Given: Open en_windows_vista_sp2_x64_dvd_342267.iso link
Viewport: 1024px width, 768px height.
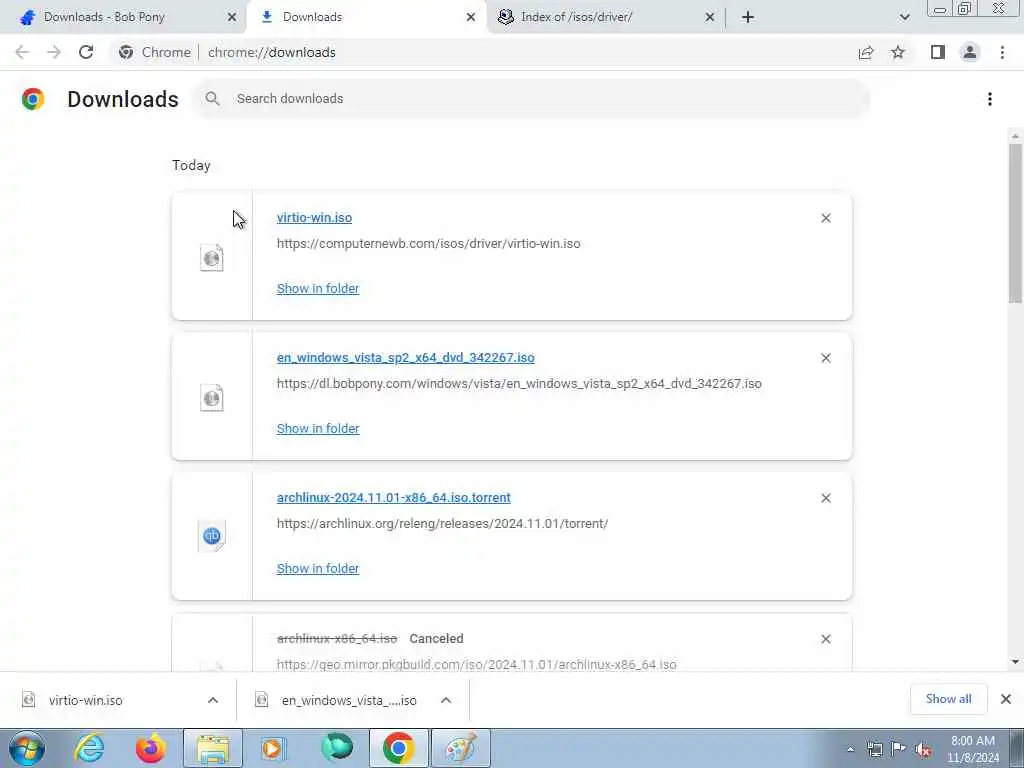Looking at the screenshot, I should (x=406, y=357).
